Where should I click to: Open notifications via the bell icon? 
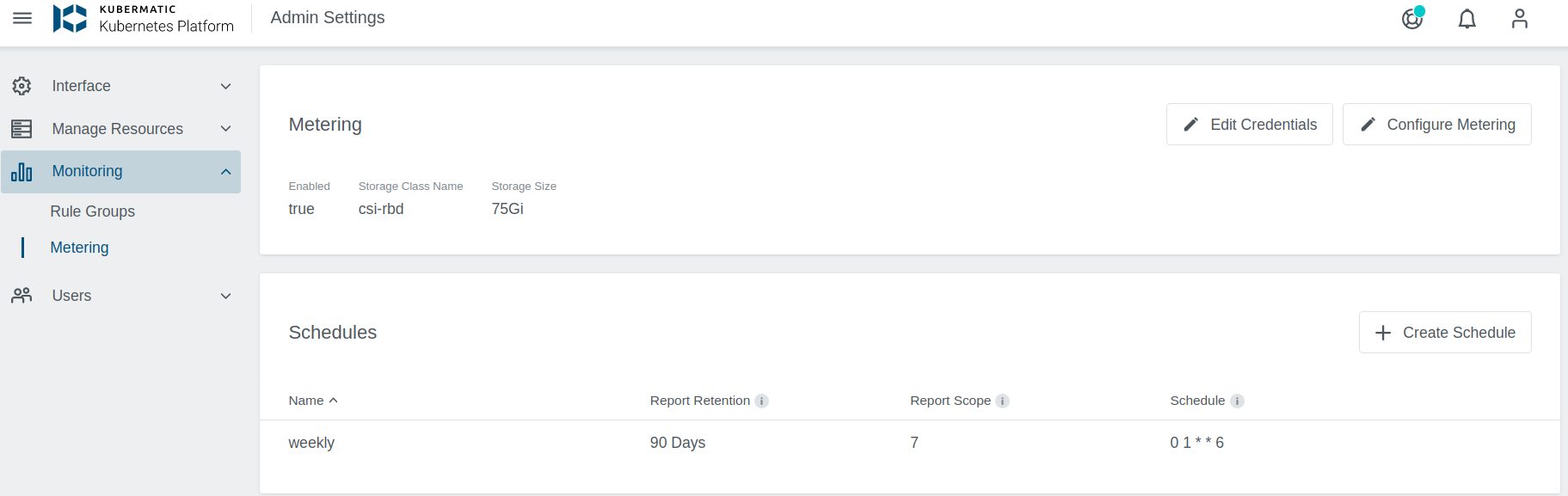coord(1467,18)
